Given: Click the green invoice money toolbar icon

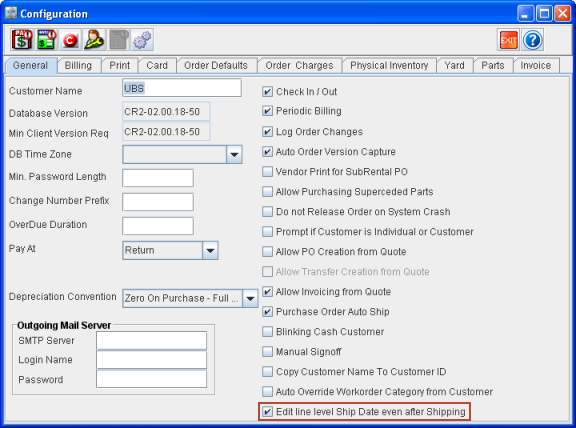Looking at the screenshot, I should coord(46,40).
